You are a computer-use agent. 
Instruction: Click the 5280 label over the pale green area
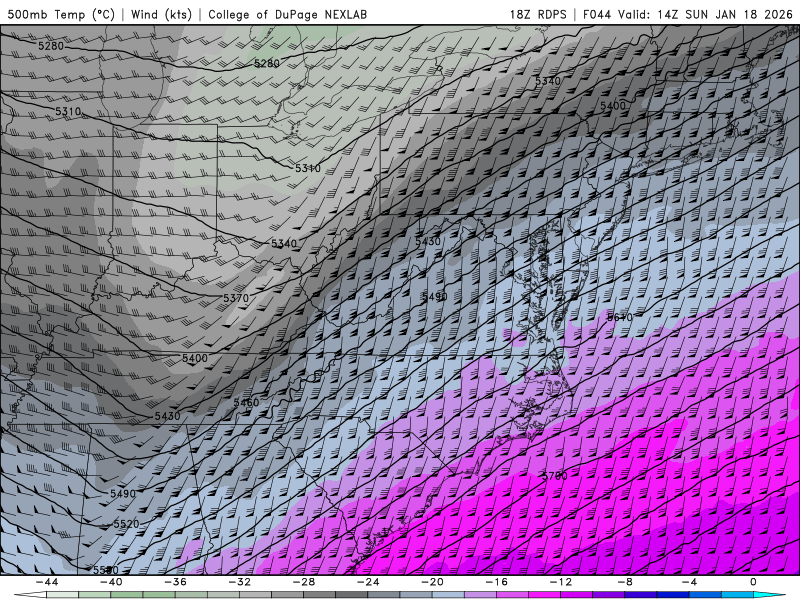267,63
